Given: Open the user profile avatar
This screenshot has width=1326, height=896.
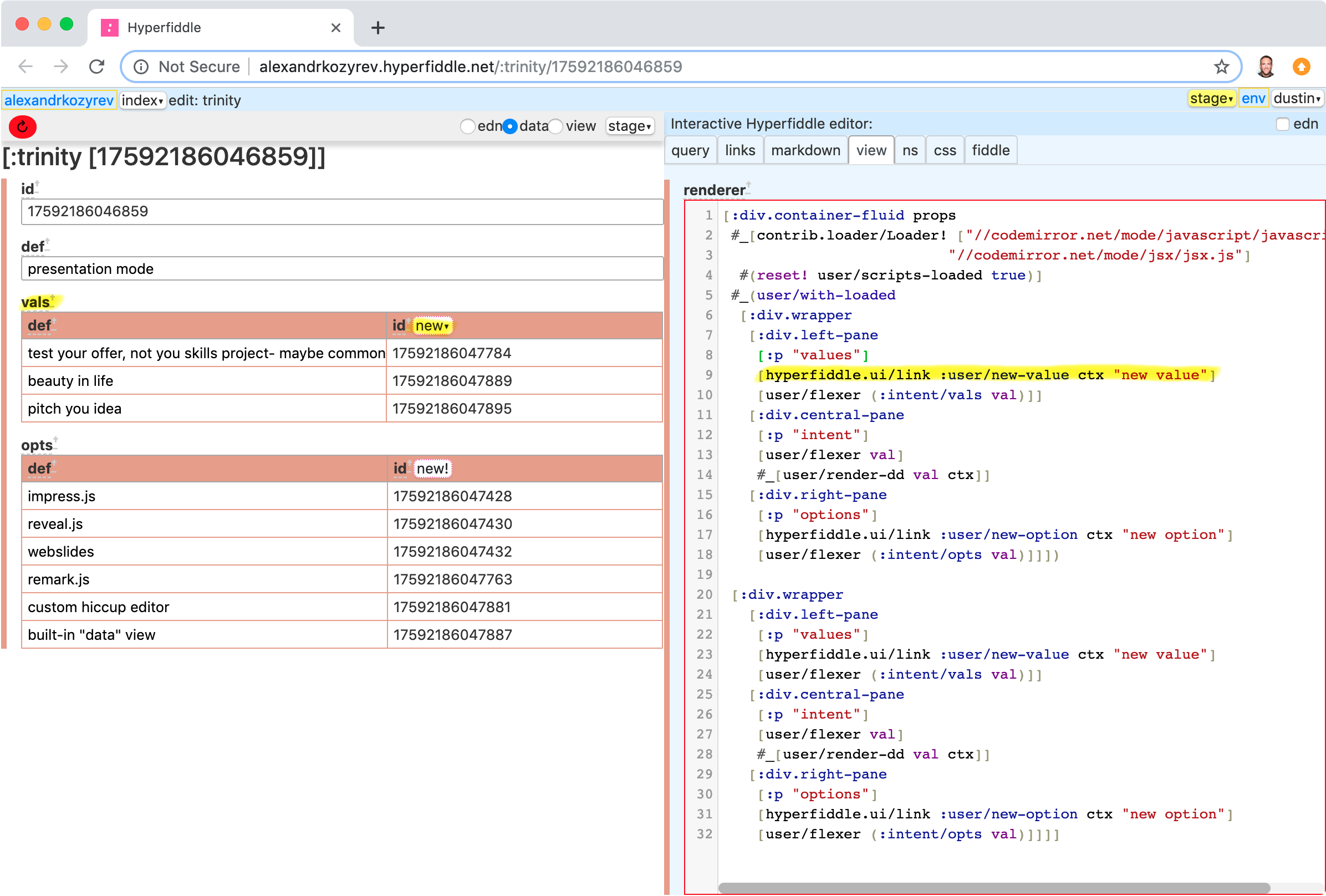Looking at the screenshot, I should coord(1266,67).
